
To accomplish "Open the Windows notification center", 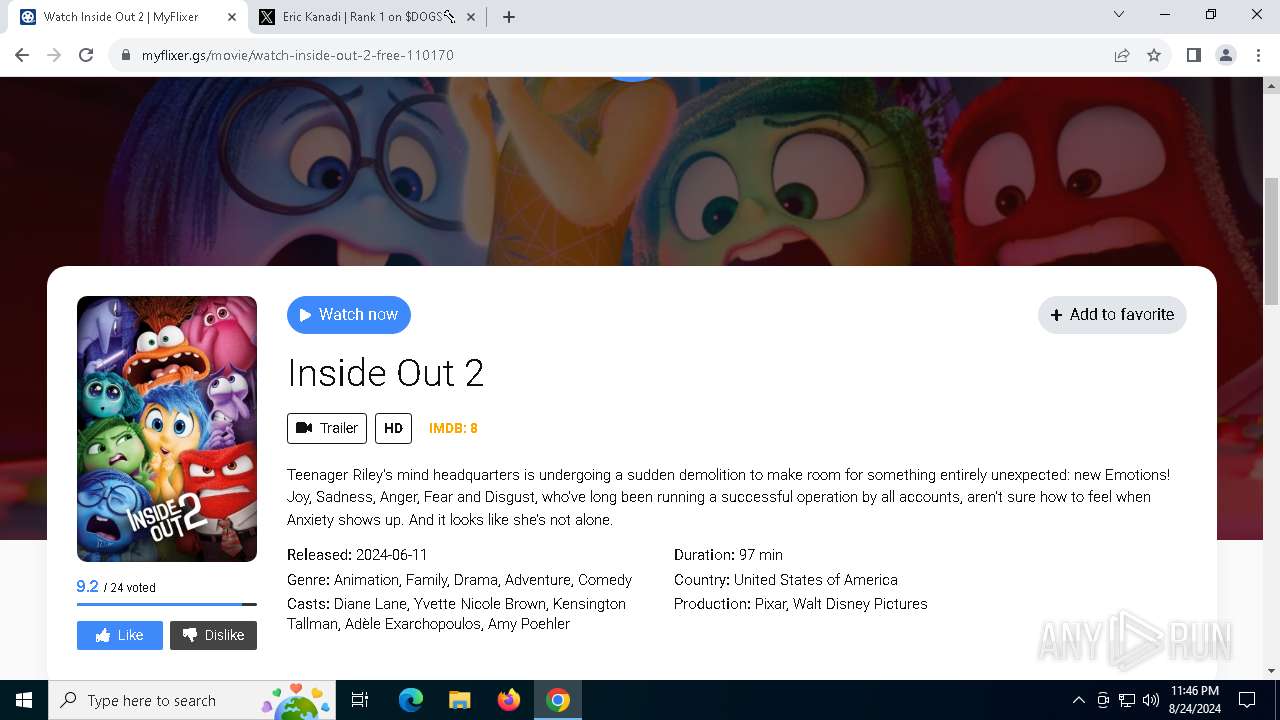I will click(1247, 700).
